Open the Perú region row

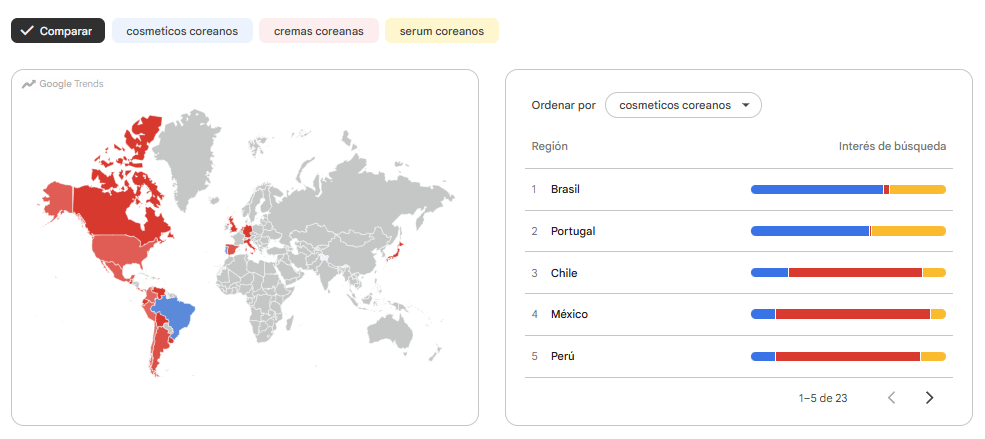[x=739, y=356]
